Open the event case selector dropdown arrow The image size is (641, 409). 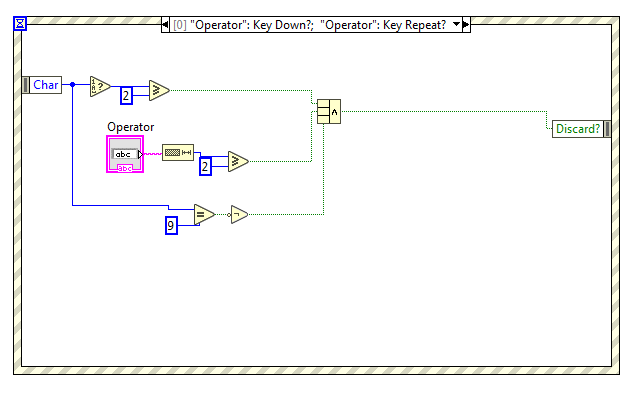457,25
